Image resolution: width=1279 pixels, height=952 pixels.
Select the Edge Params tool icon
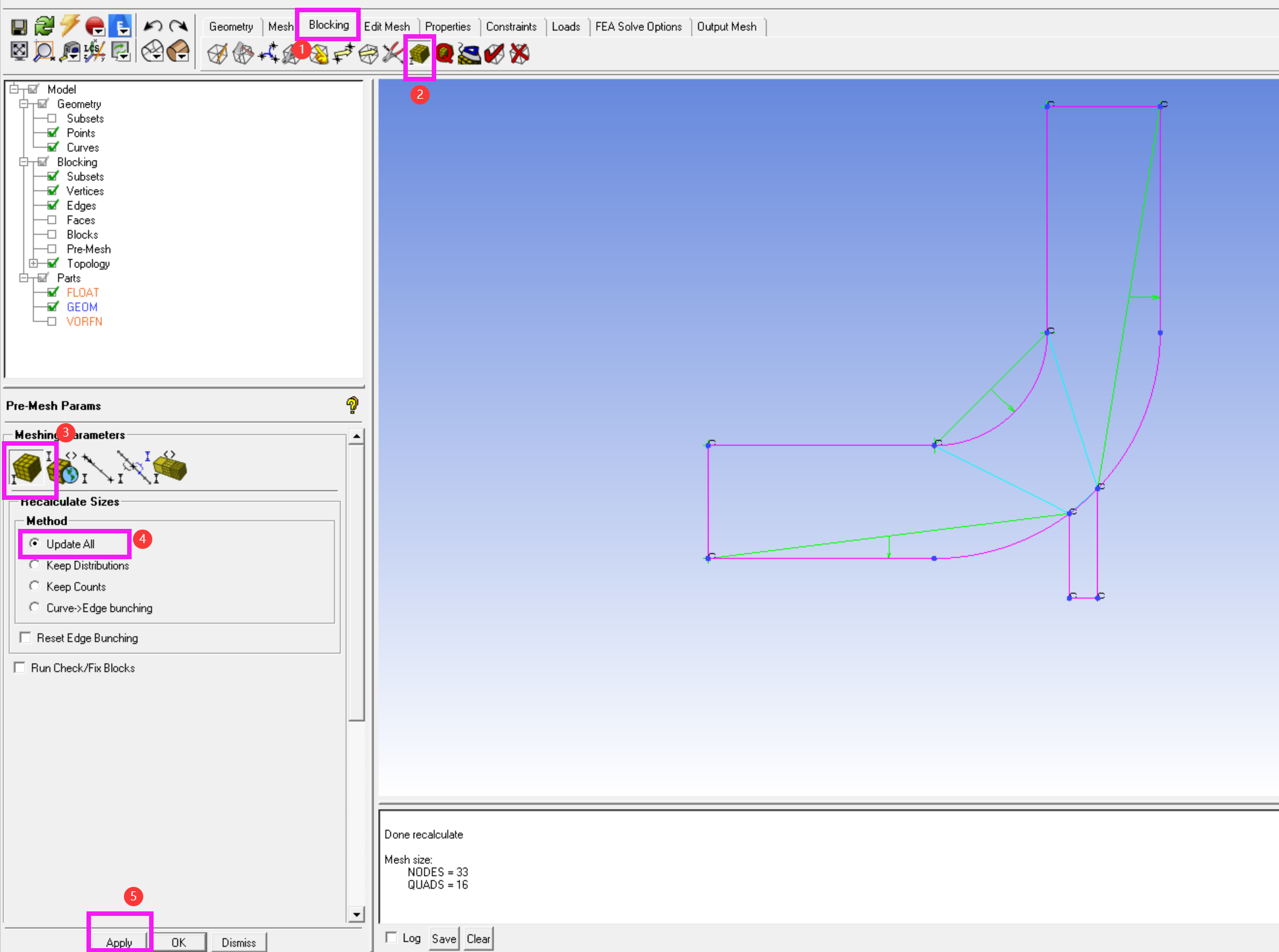click(98, 467)
